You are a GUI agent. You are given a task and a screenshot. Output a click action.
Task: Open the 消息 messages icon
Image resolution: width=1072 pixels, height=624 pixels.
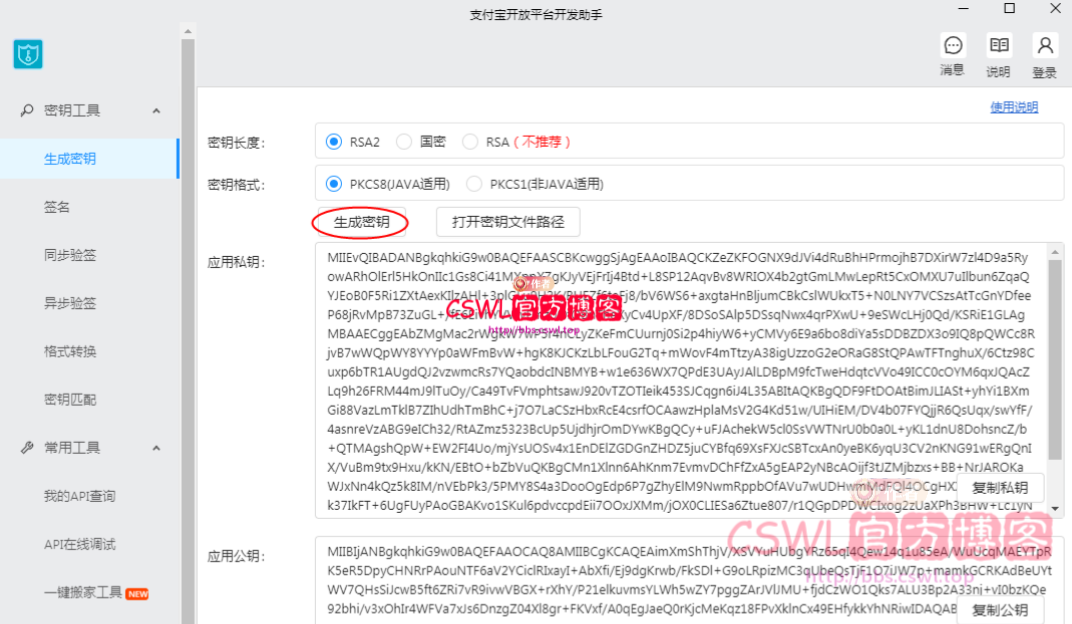coord(953,46)
